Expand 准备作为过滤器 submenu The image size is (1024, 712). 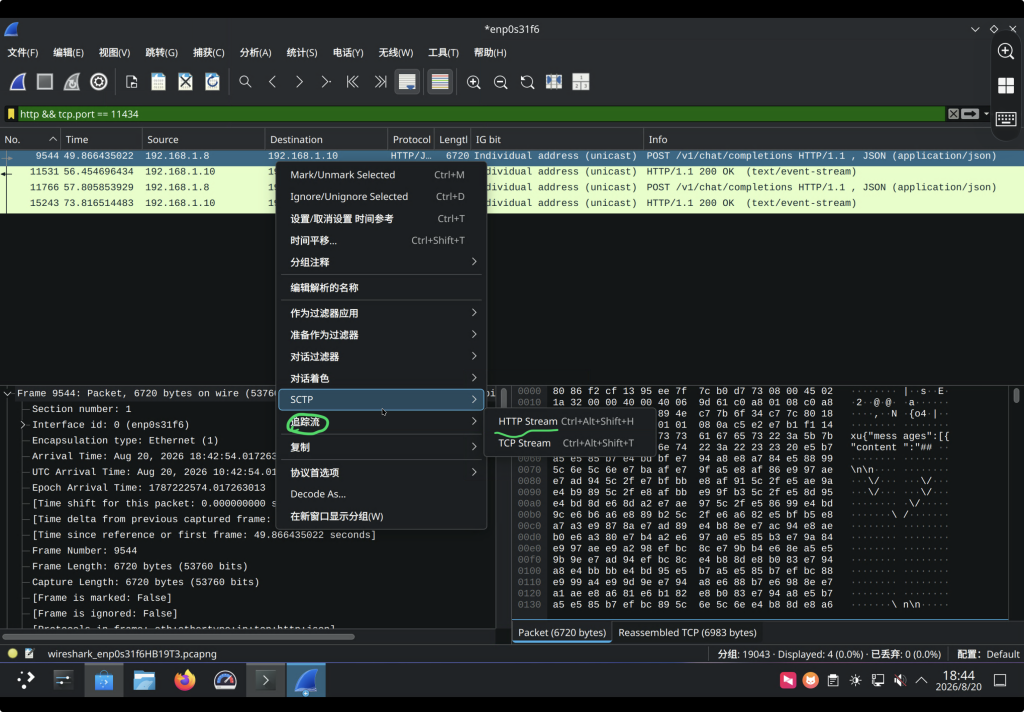382,334
